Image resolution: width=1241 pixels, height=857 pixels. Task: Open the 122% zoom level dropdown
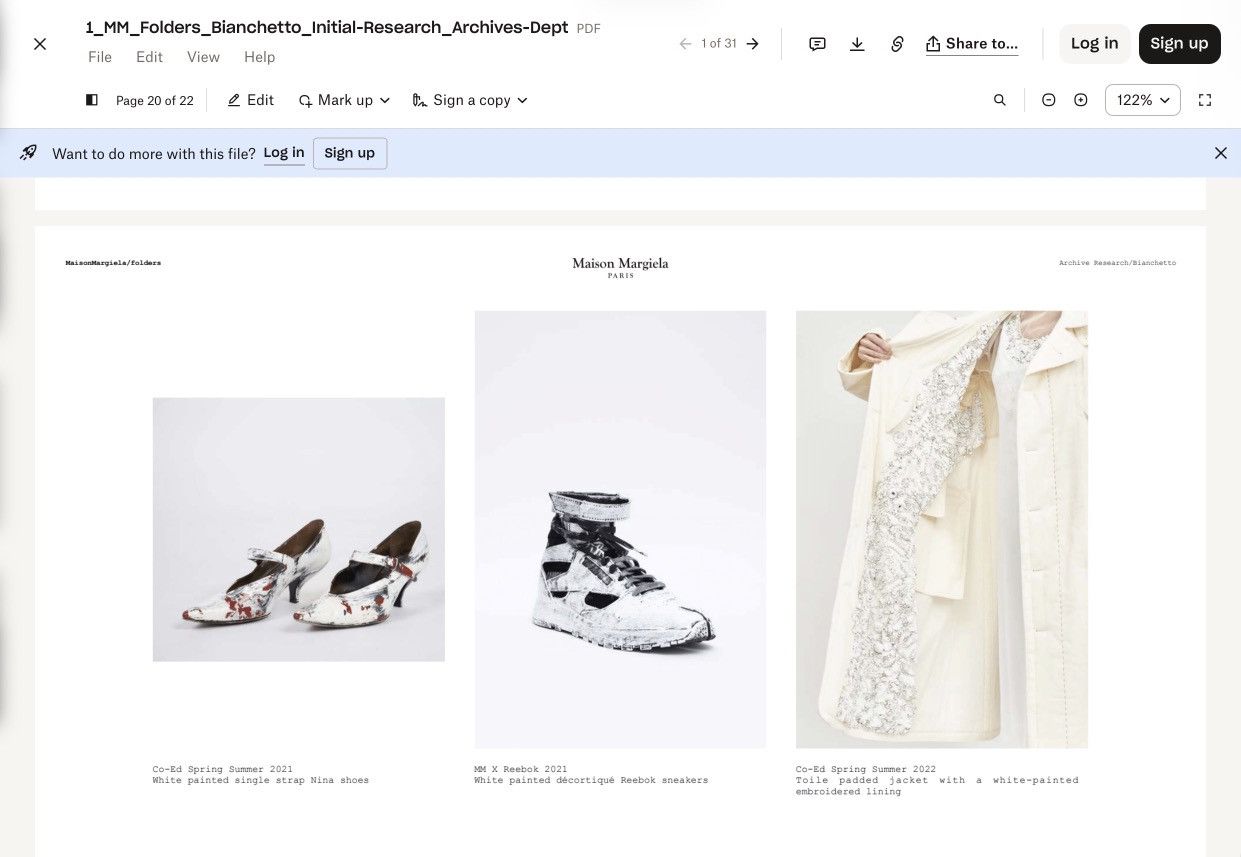pyautogui.click(x=1143, y=100)
